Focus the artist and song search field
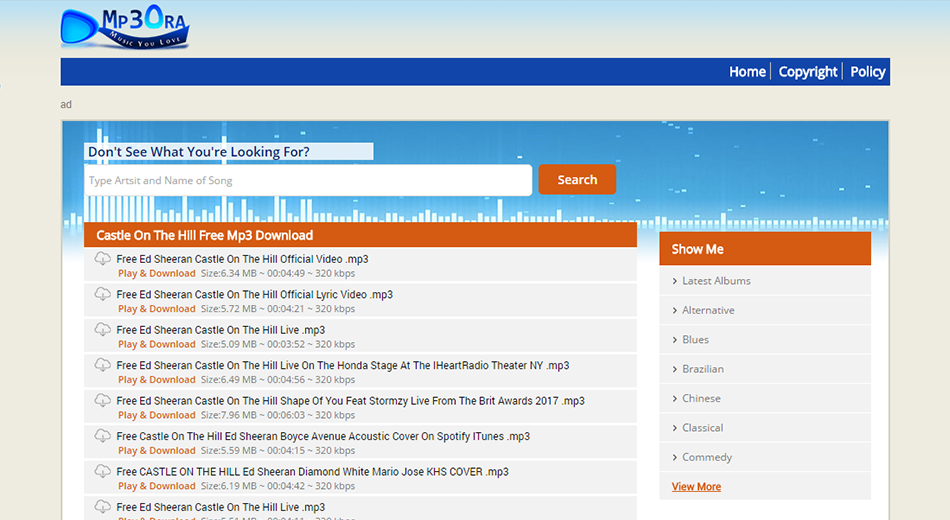The height and width of the screenshot is (520, 950). tap(308, 180)
